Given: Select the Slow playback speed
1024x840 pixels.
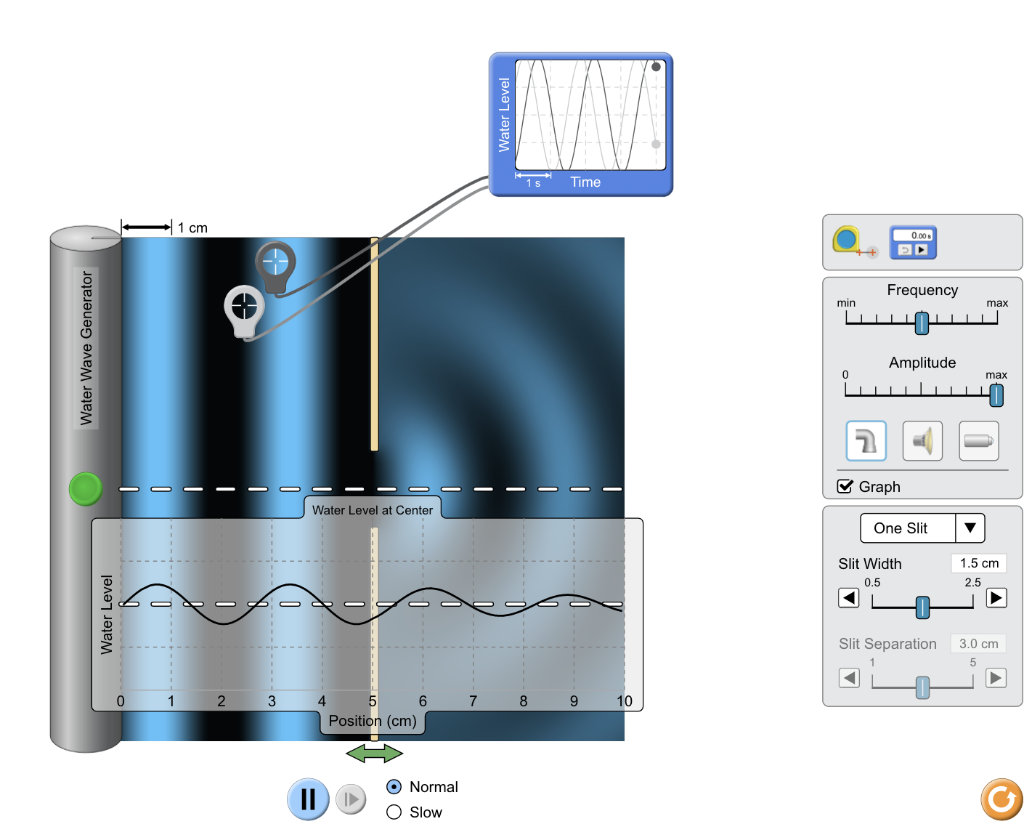Looking at the screenshot, I should click(x=394, y=812).
